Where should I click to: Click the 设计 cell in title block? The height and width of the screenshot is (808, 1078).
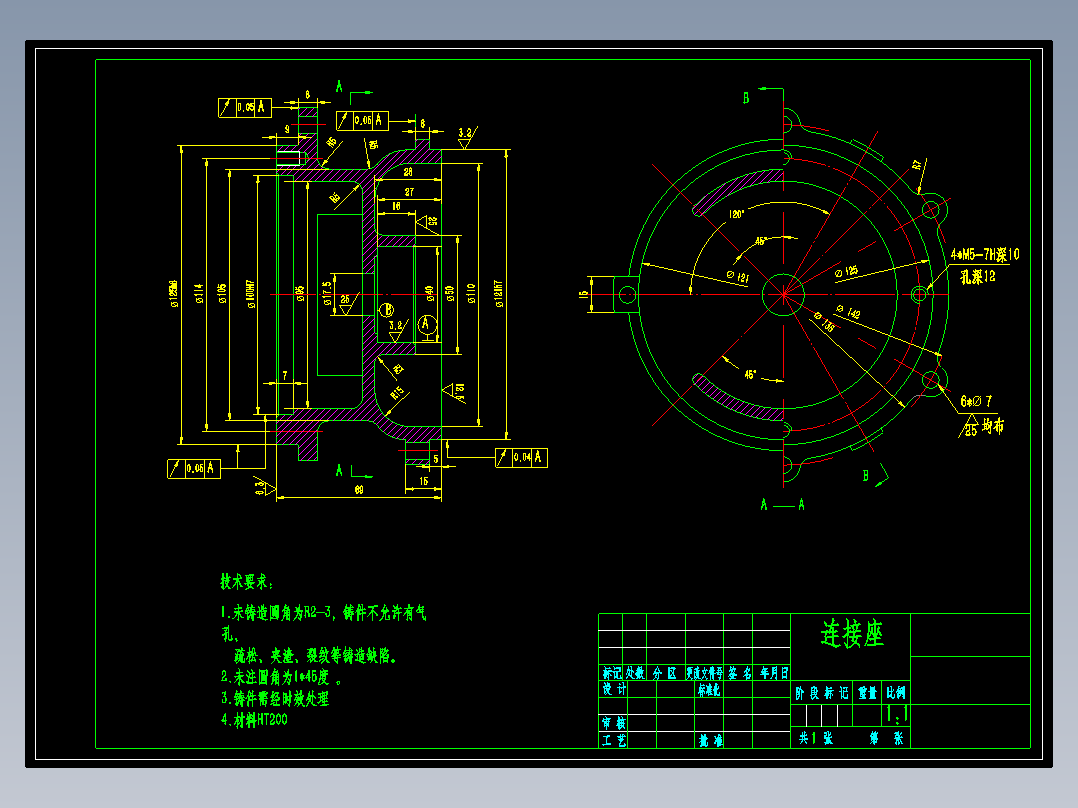(613, 689)
